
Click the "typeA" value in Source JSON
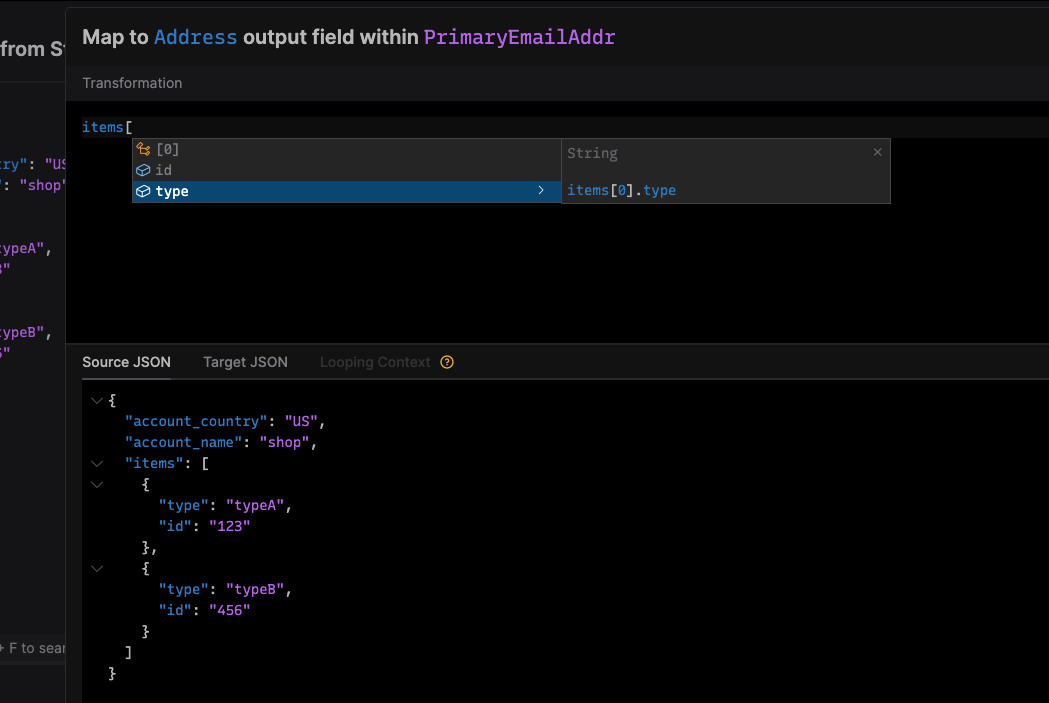255,506
